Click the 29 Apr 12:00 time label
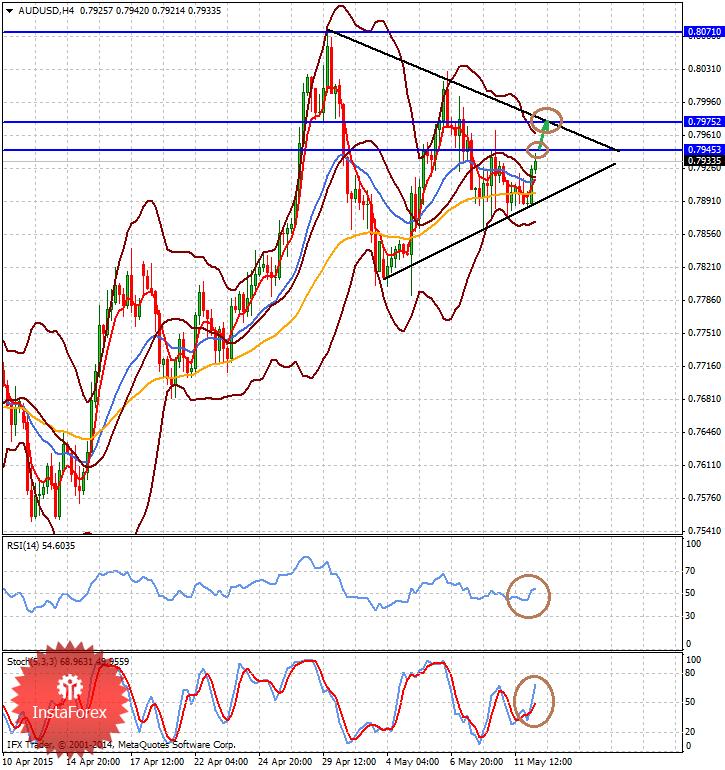The width and height of the screenshot is (725, 770). coord(349,762)
